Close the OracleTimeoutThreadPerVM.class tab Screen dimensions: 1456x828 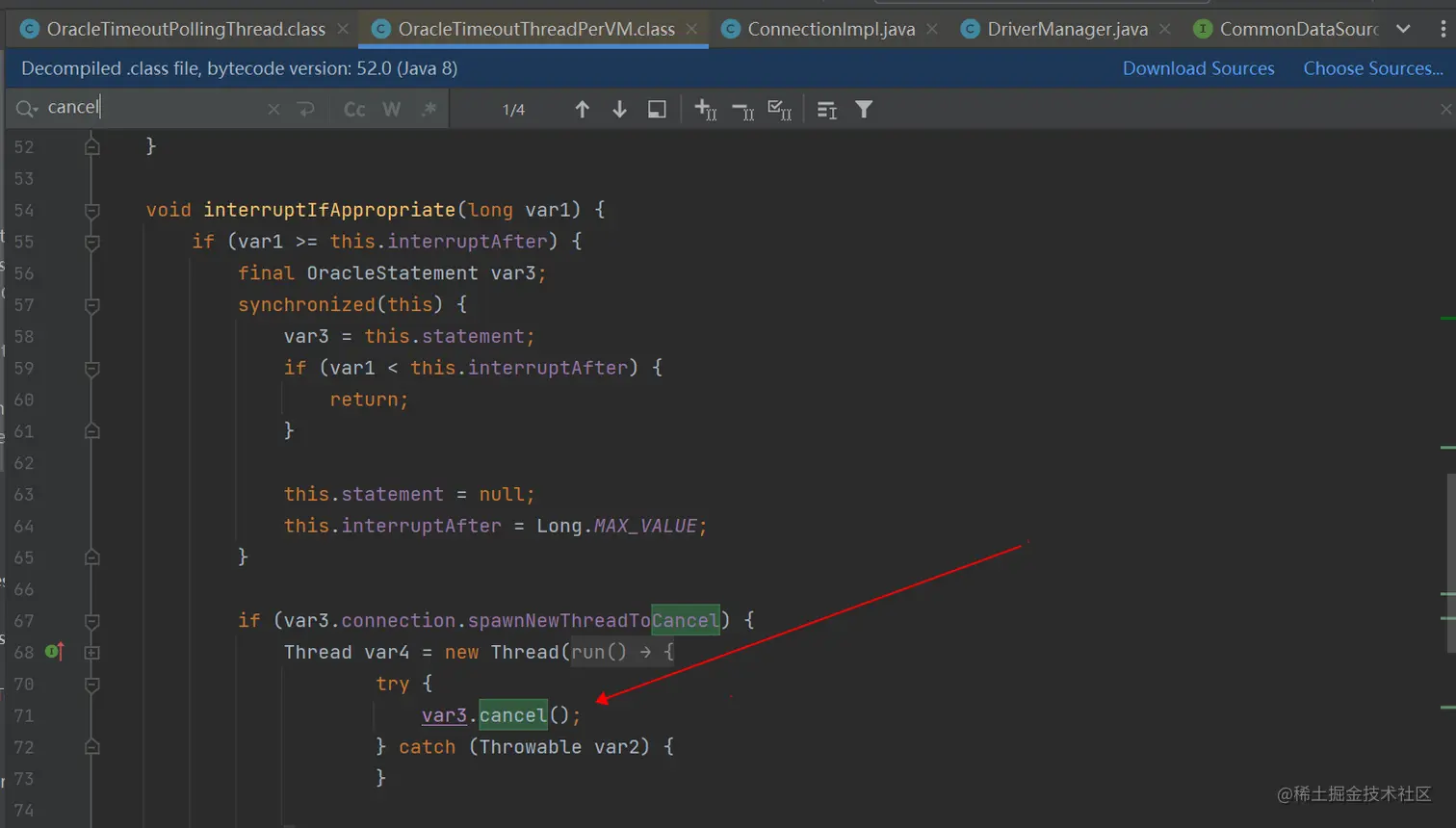pos(691,30)
